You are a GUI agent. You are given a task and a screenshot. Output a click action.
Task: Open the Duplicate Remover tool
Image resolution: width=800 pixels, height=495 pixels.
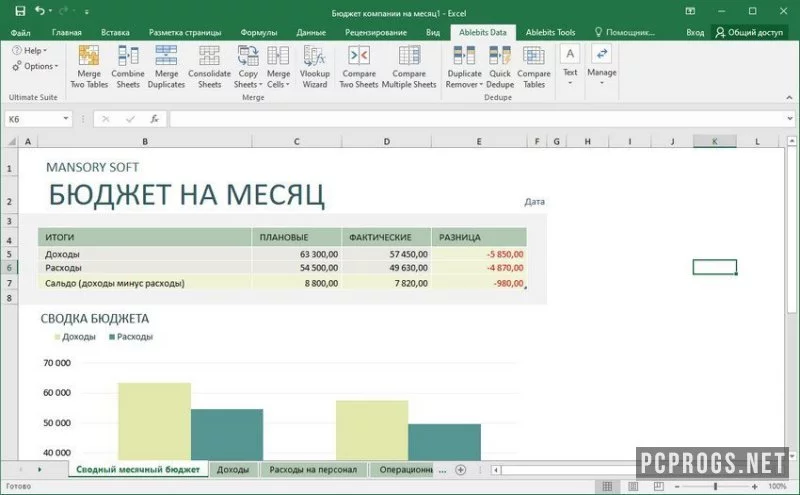(x=464, y=67)
